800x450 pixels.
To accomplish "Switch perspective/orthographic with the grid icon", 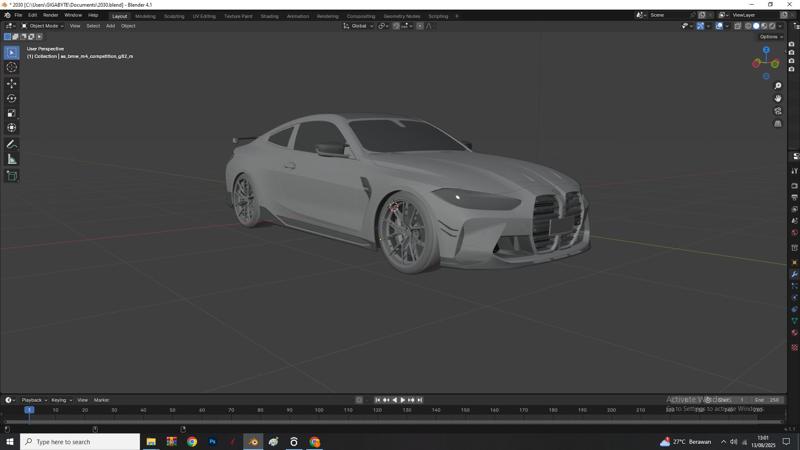I will [x=778, y=123].
